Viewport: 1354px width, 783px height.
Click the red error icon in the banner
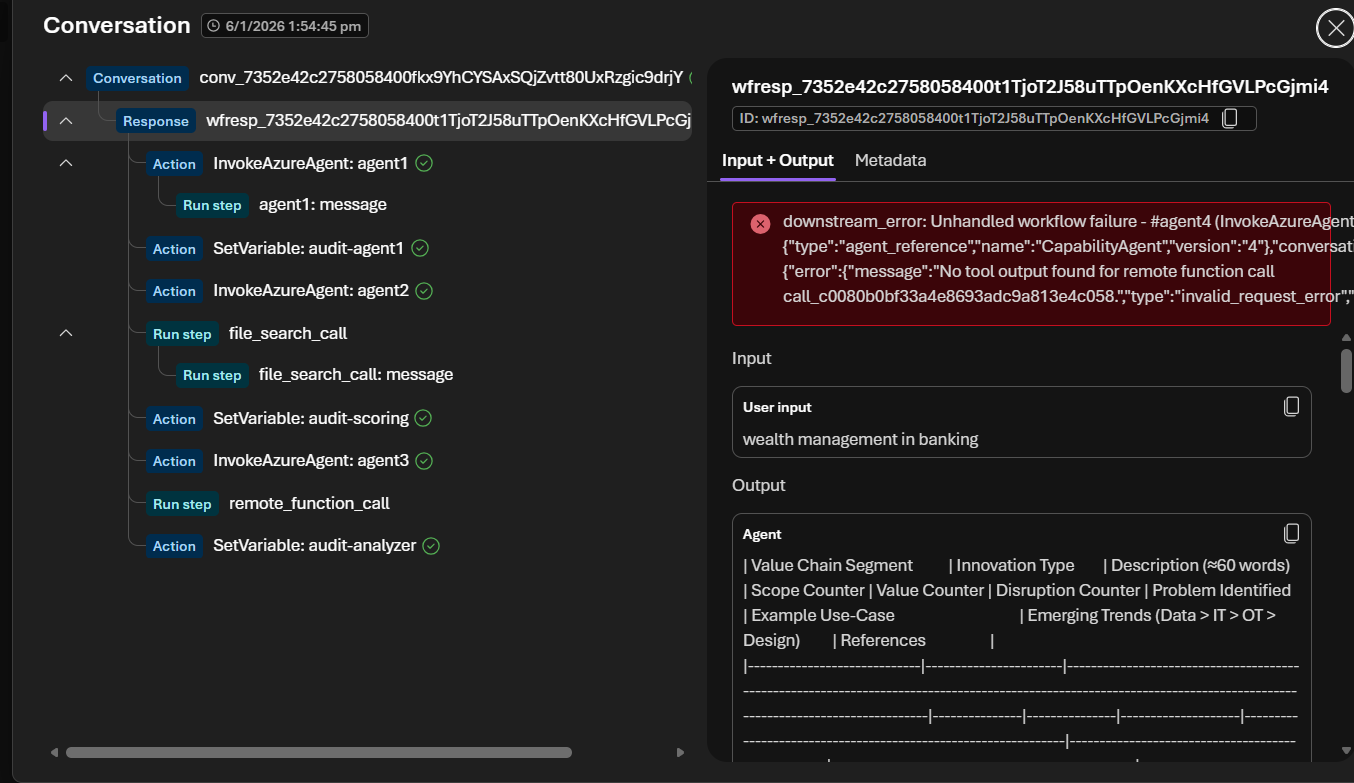click(x=760, y=223)
